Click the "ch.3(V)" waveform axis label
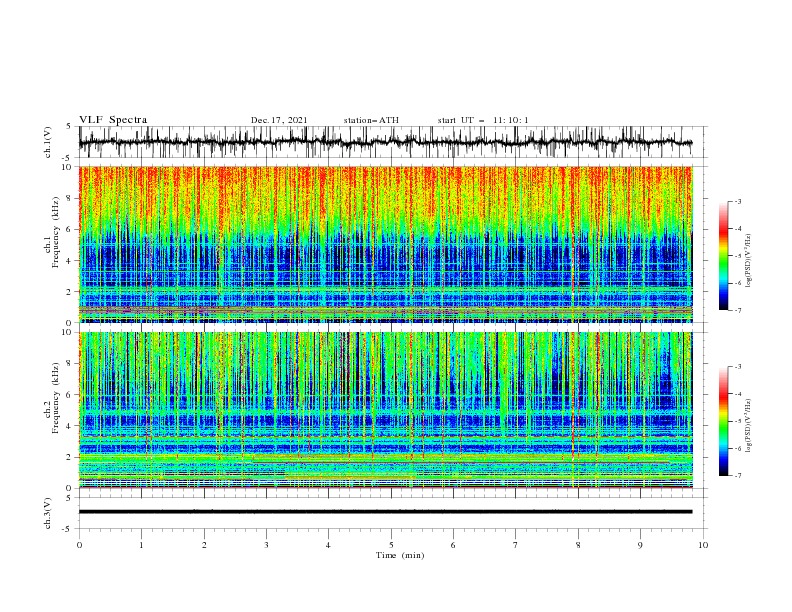Viewport: 792px width, 612px height. 47,513
